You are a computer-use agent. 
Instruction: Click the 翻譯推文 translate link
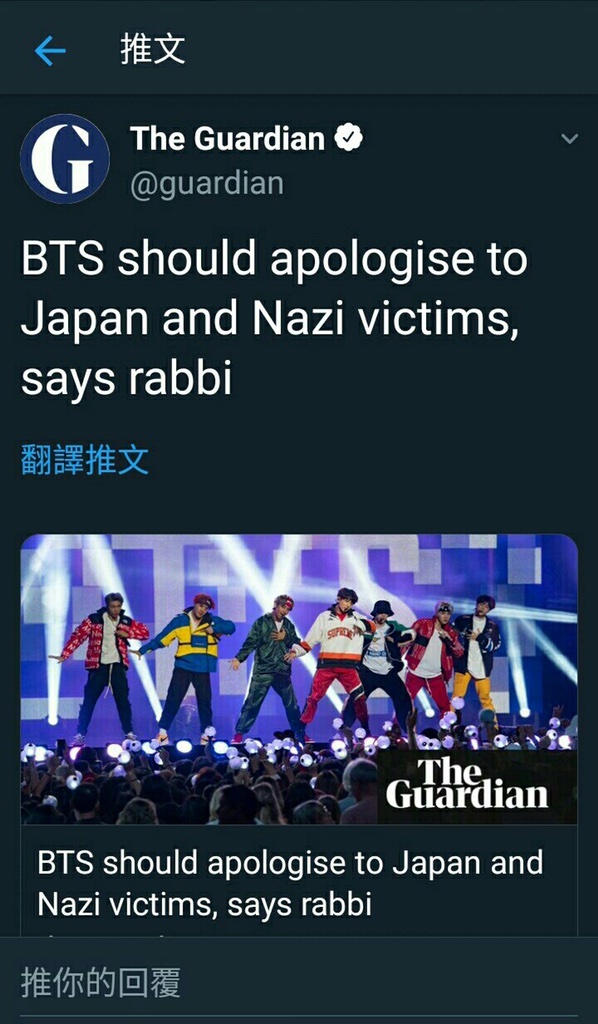point(85,459)
